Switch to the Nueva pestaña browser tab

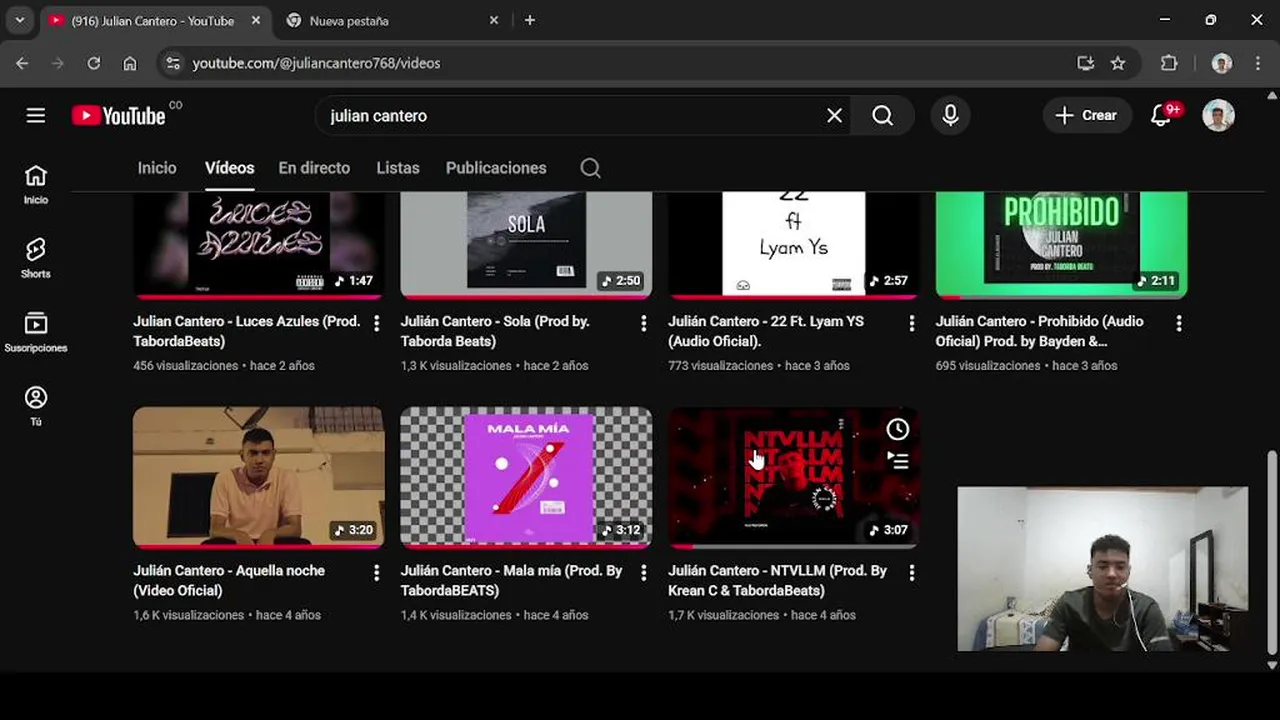pyautogui.click(x=390, y=20)
